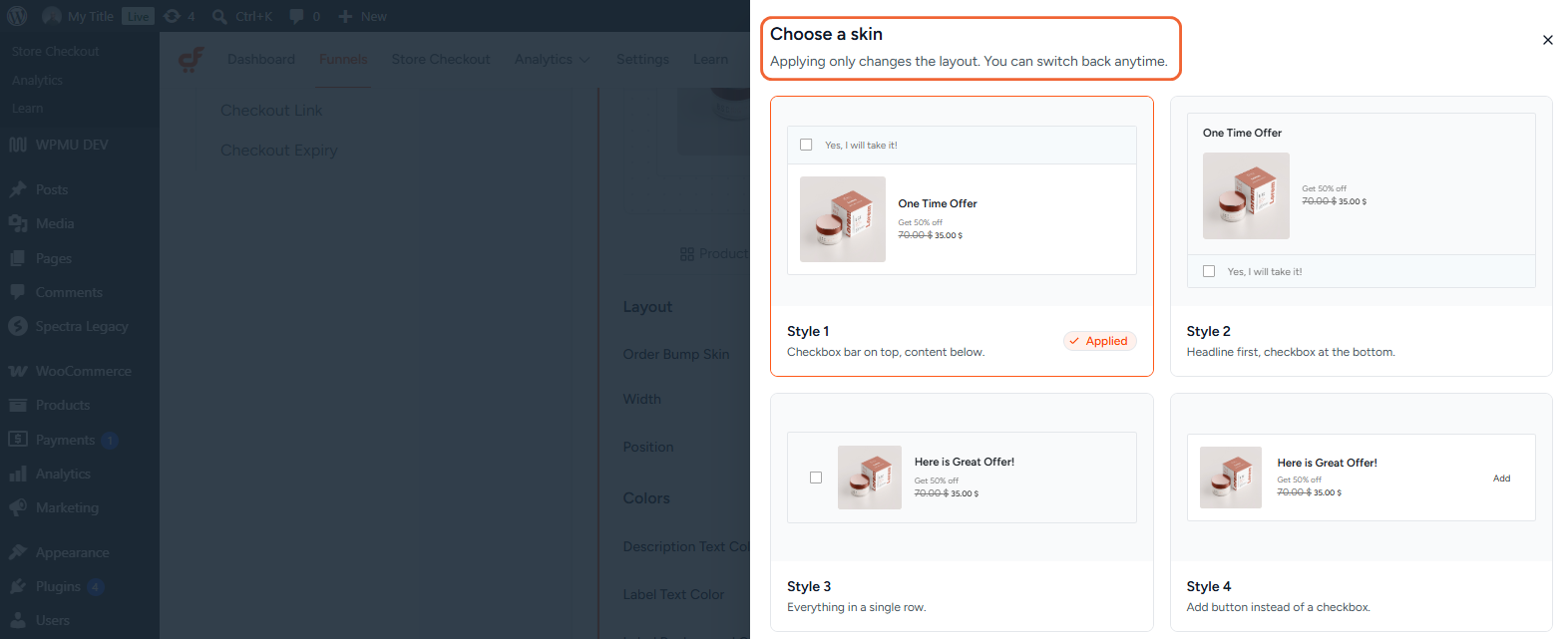Click the Width setting label
Image resolution: width=1568 pixels, height=639 pixels.
coord(642,399)
